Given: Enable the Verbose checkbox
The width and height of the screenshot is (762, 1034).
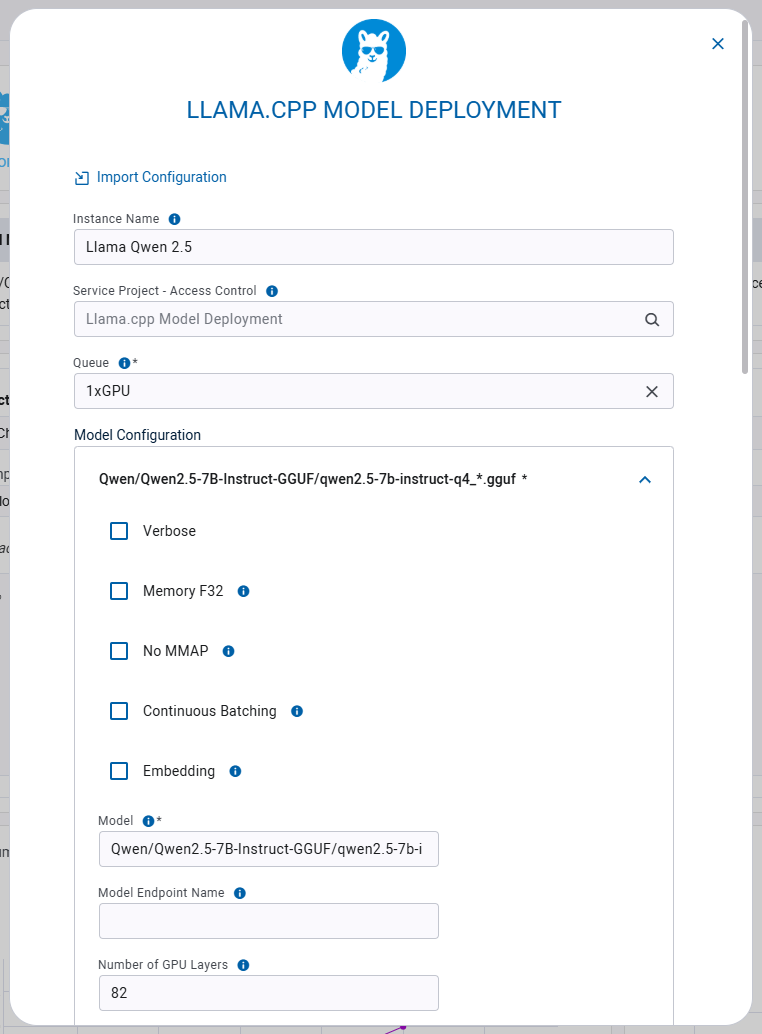Looking at the screenshot, I should [119, 531].
